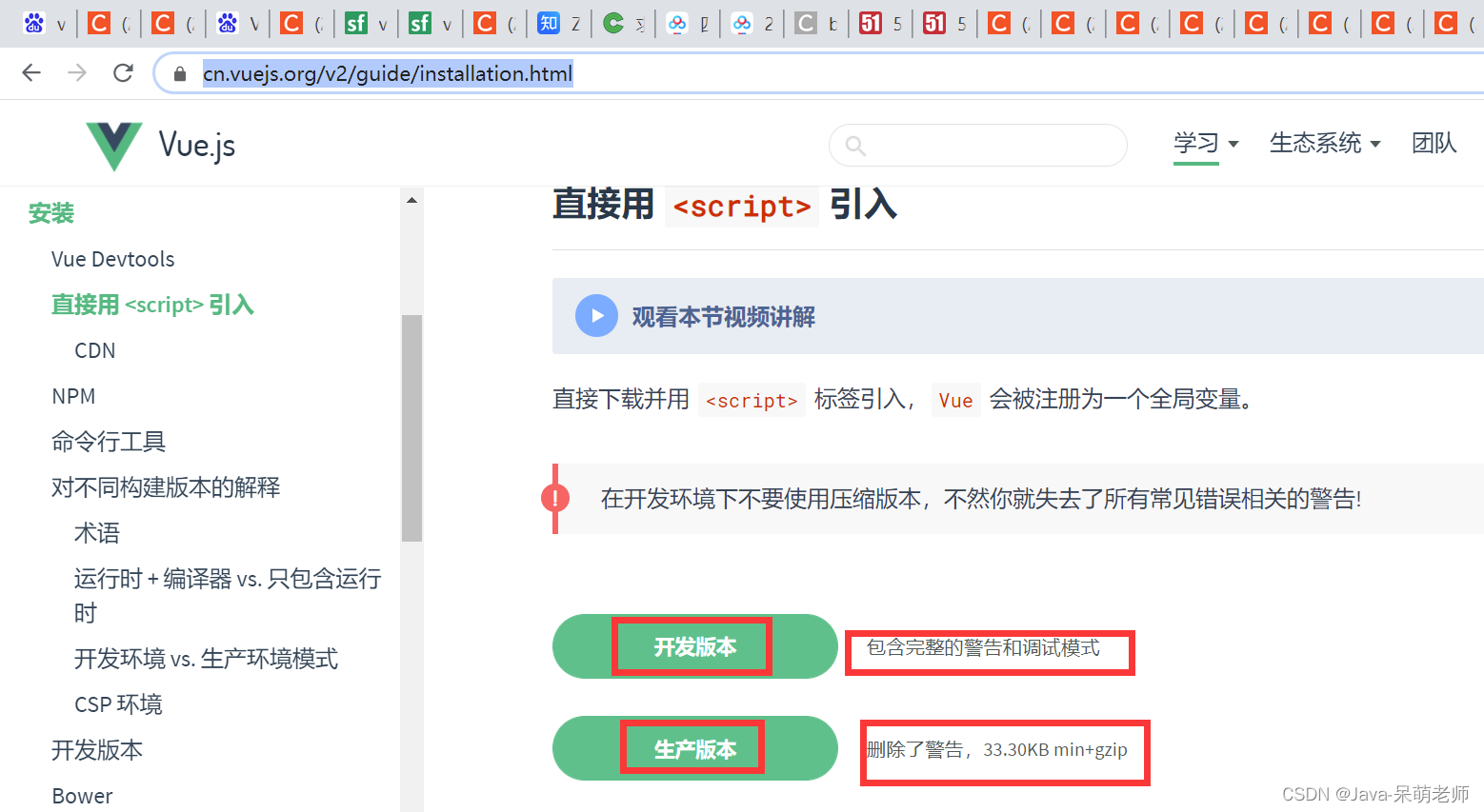The height and width of the screenshot is (812, 1484).
Task: Click text 删除了警告, 33.30KB min+gzip
Action: [996, 750]
